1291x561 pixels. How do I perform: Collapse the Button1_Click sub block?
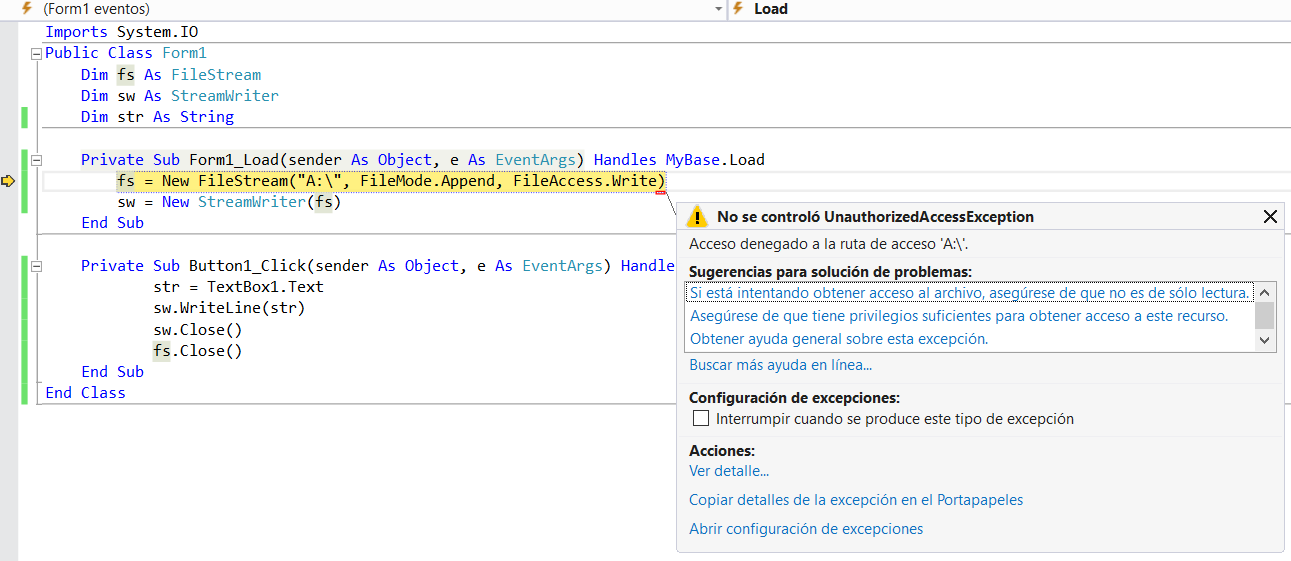tap(37, 266)
